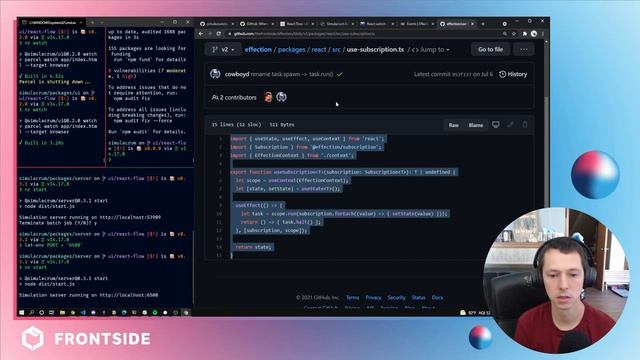Open a new browser tab
This screenshot has width=640, height=360.
(483, 24)
